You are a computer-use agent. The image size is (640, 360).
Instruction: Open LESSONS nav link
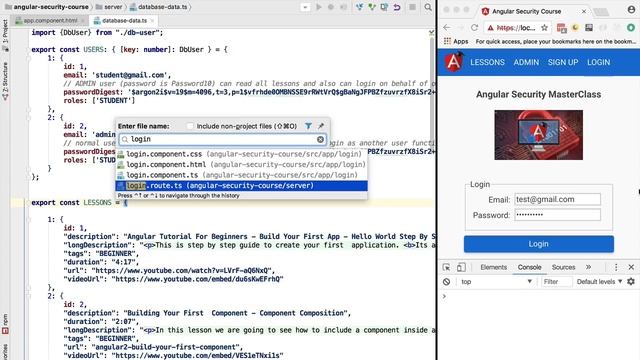487,62
